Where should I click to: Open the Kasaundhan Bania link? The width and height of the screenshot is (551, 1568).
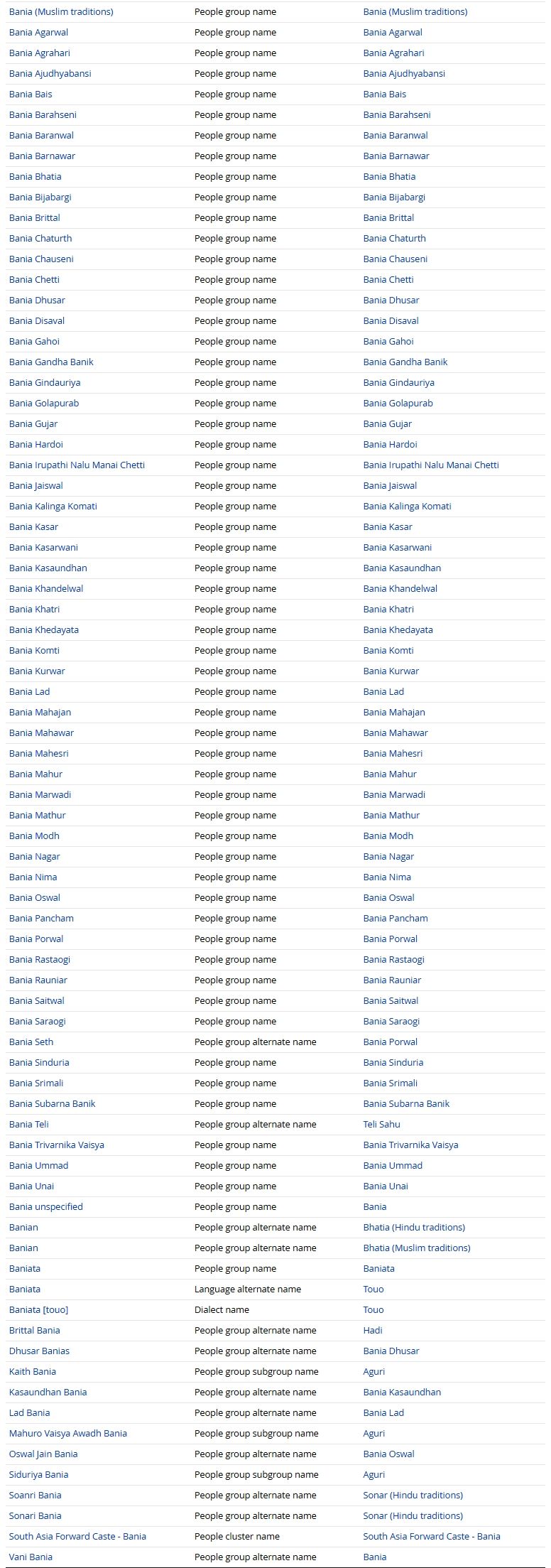[x=48, y=1392]
